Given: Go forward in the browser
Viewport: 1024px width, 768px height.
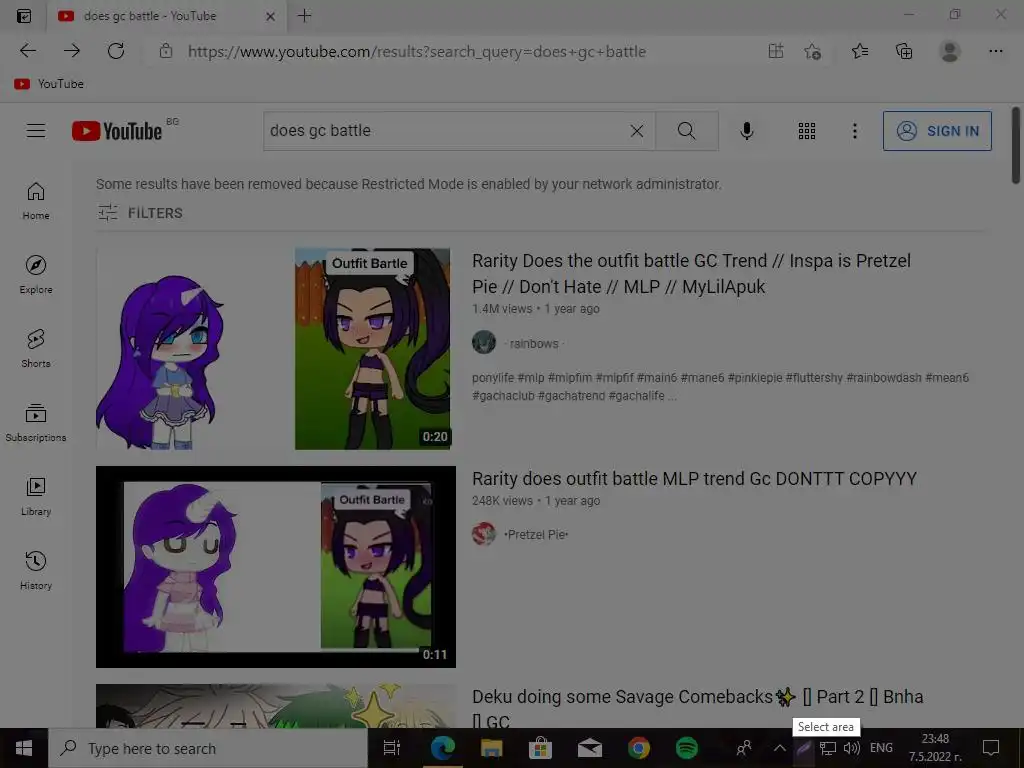Looking at the screenshot, I should tap(72, 51).
